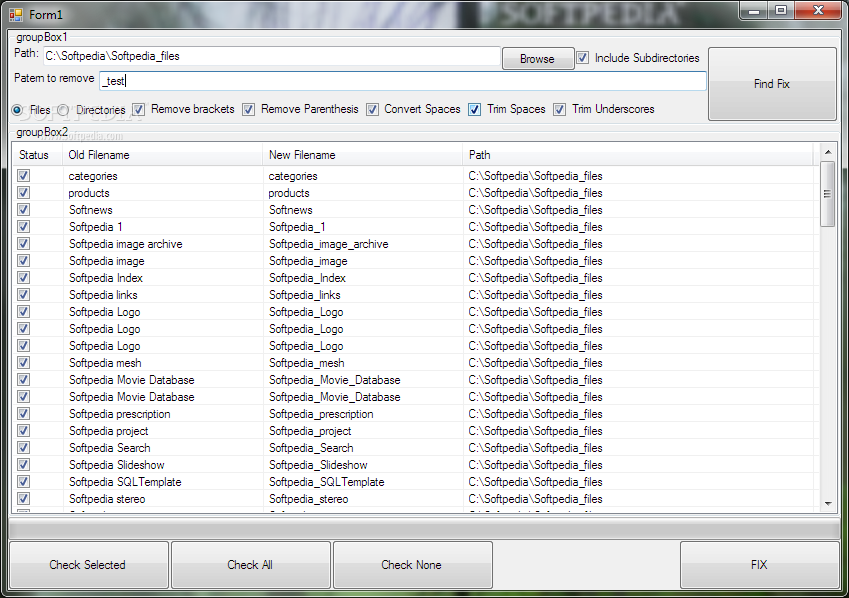Minimize the Form1 window
849x598 pixels.
click(x=754, y=10)
